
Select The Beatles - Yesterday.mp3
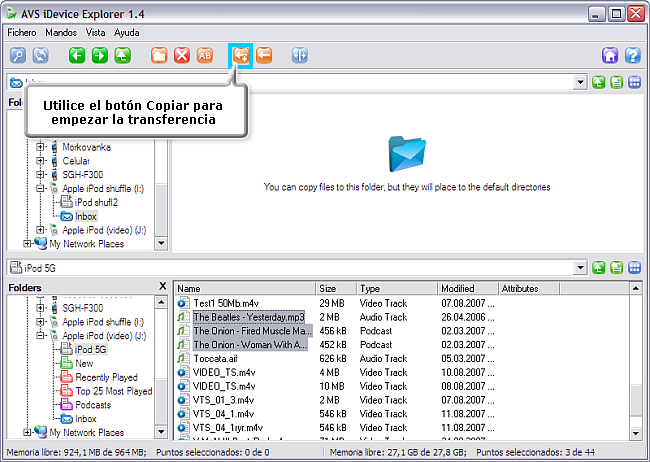coord(249,317)
